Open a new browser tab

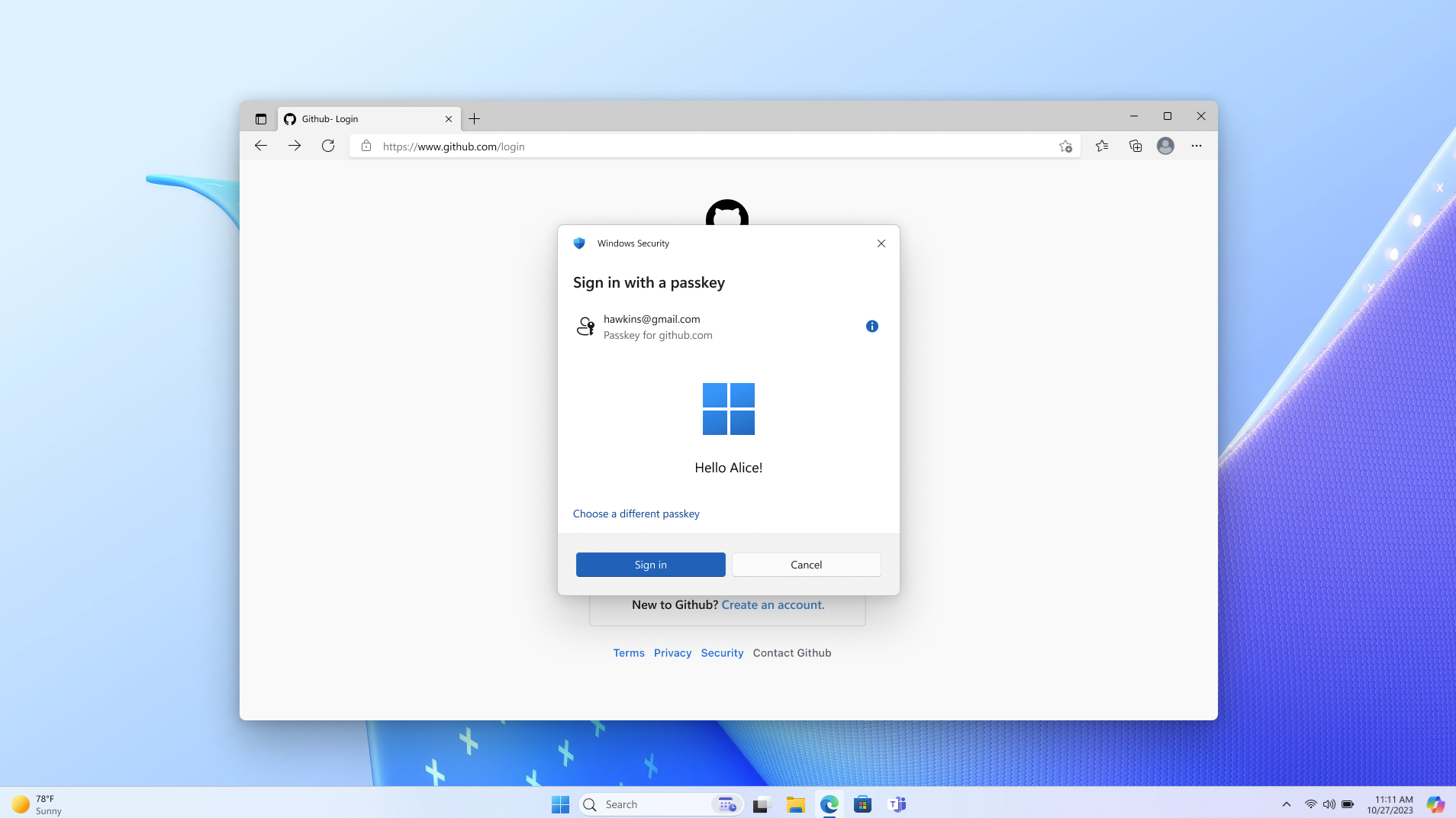coord(475,118)
